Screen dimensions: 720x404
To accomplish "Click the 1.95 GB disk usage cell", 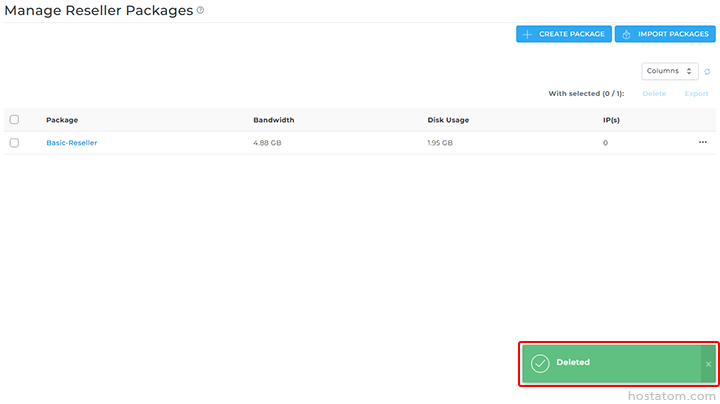I will (x=440, y=143).
